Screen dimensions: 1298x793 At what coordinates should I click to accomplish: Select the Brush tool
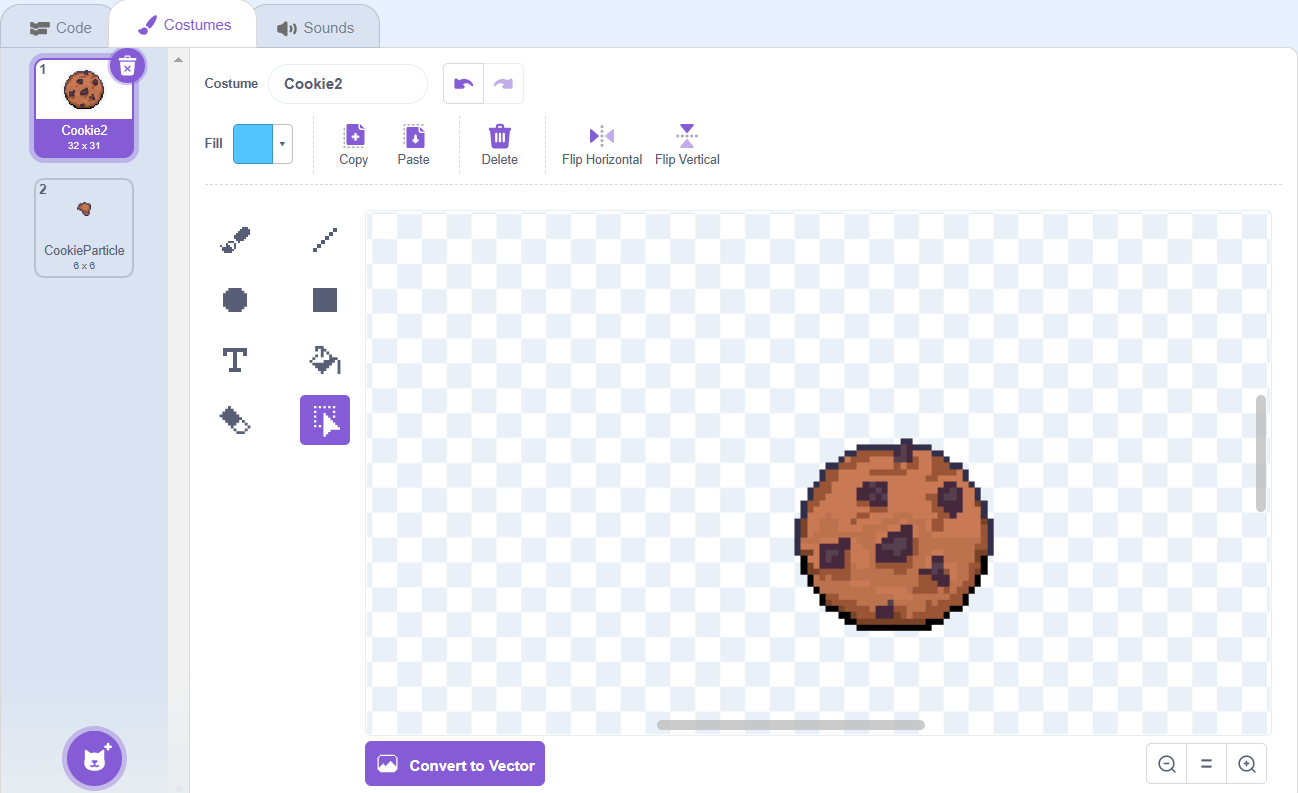235,240
